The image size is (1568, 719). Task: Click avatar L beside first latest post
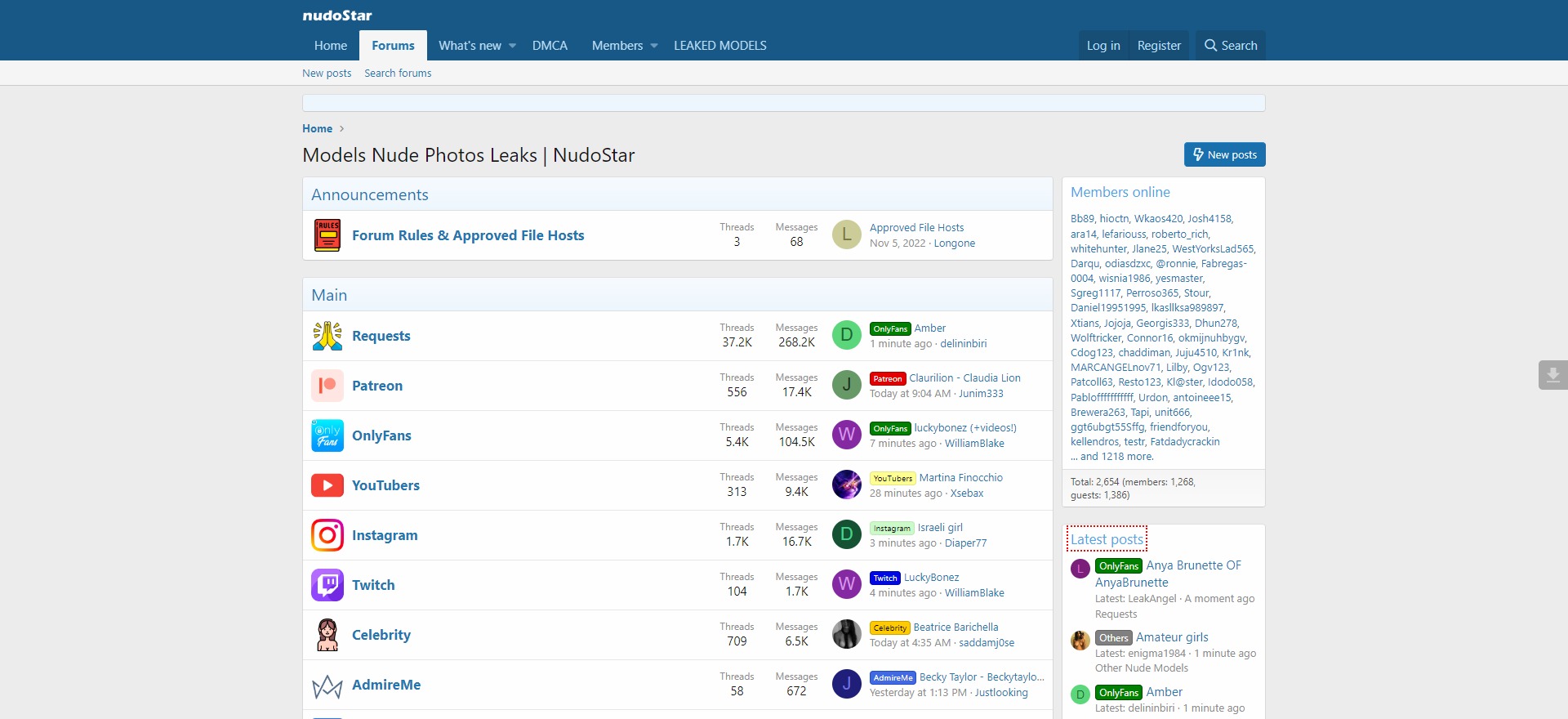[x=1080, y=569]
